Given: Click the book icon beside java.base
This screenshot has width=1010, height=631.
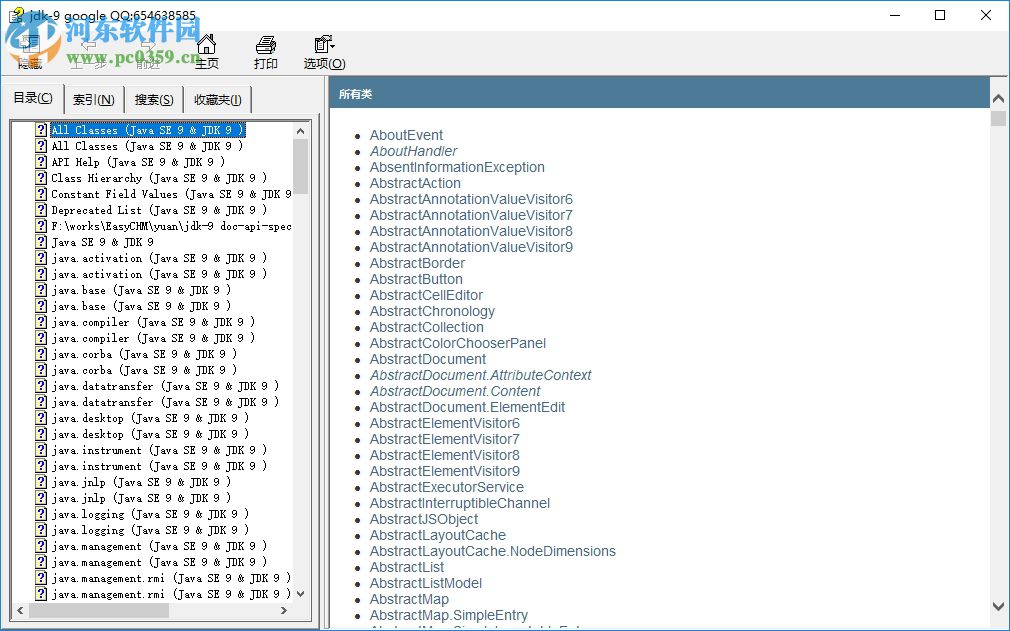Looking at the screenshot, I should click(39, 290).
